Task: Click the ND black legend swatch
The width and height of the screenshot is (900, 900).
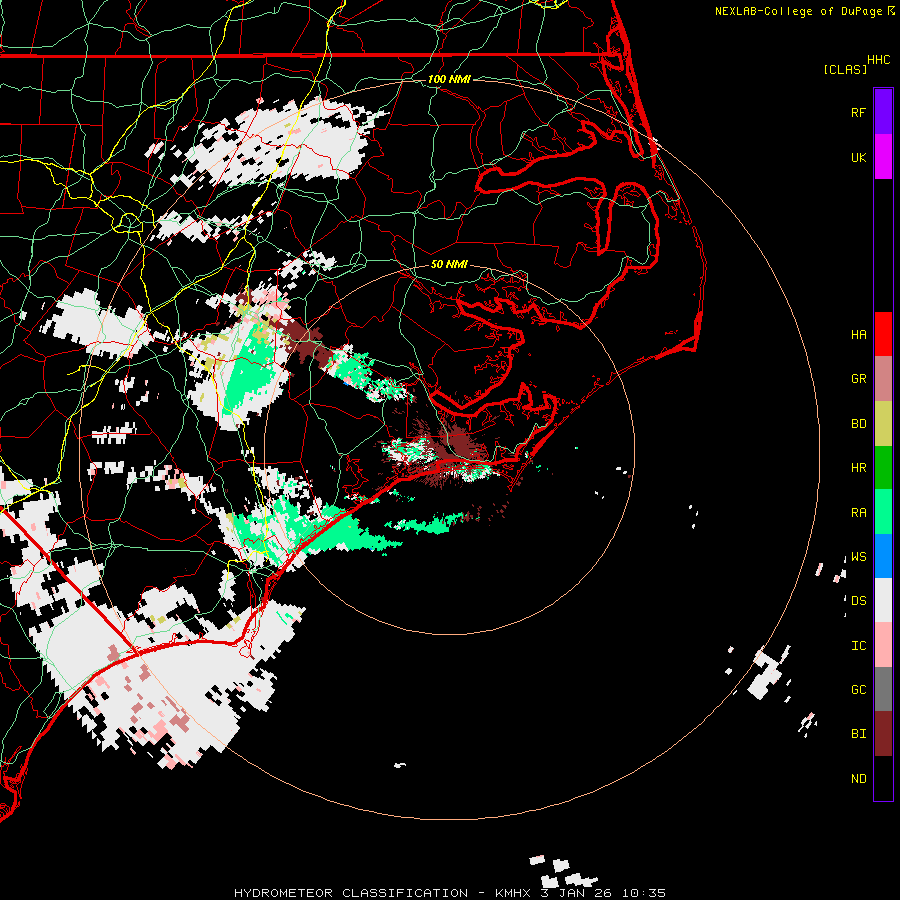Action: tap(883, 778)
